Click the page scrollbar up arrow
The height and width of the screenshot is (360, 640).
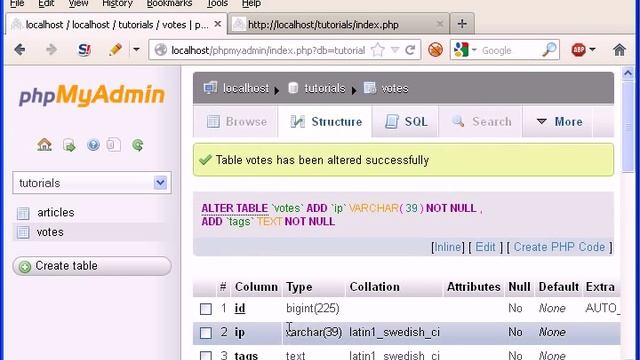(x=628, y=73)
